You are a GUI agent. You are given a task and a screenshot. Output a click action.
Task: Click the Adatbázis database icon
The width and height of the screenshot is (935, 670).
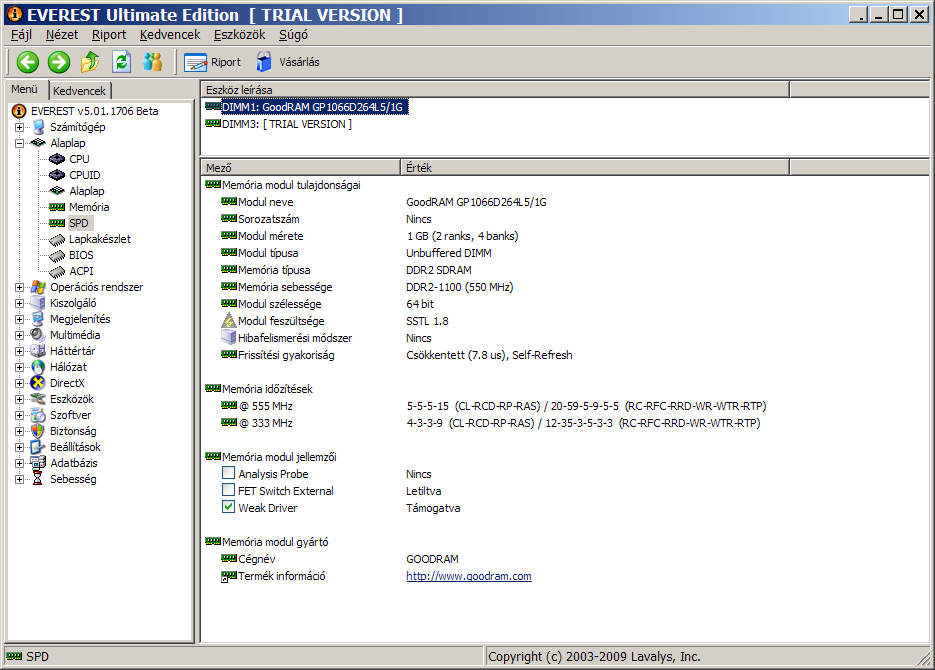(38, 463)
